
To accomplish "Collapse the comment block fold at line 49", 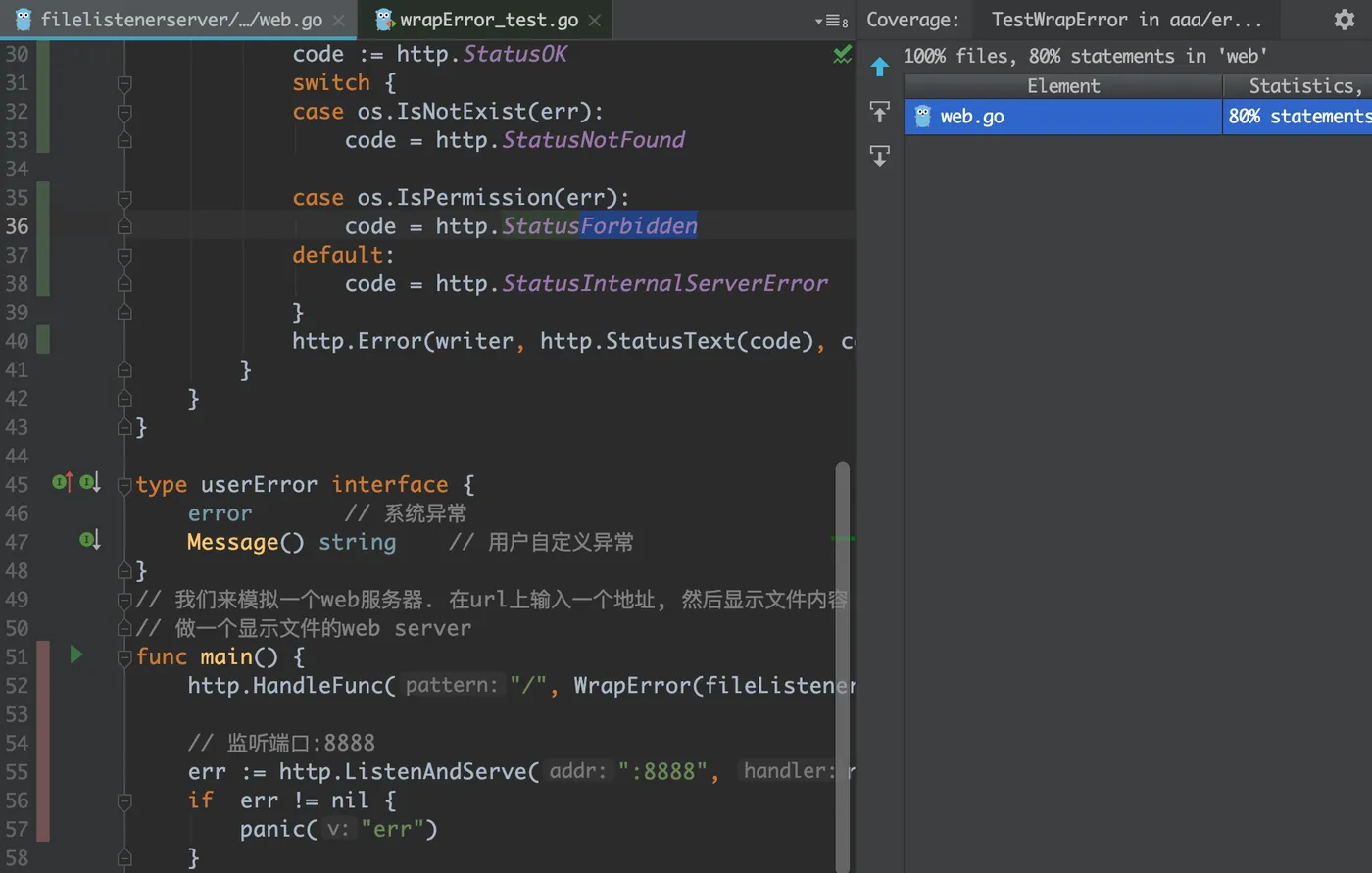I will tap(124, 600).
